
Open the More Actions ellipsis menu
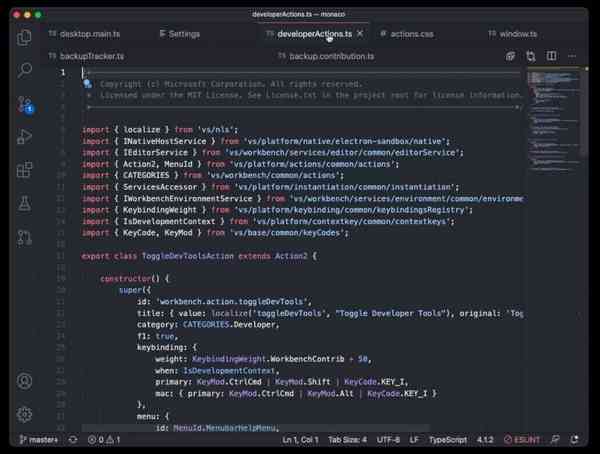tap(572, 56)
